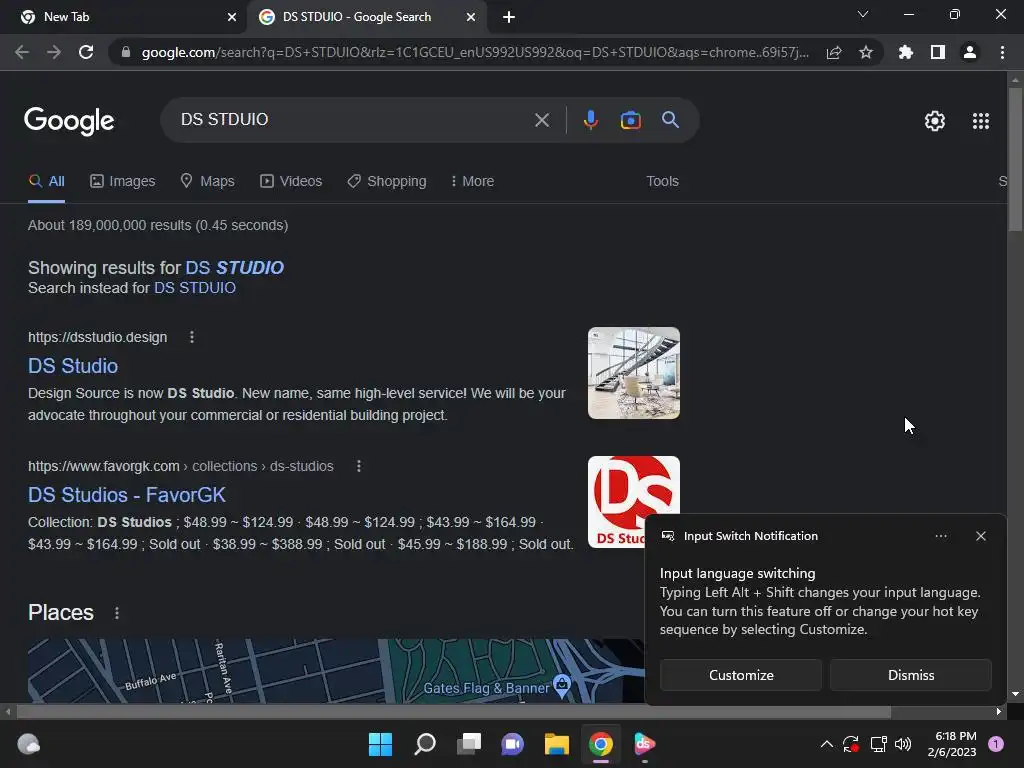The width and height of the screenshot is (1024, 768).
Task: Click the vertical page scrollbar
Action: 1015,160
